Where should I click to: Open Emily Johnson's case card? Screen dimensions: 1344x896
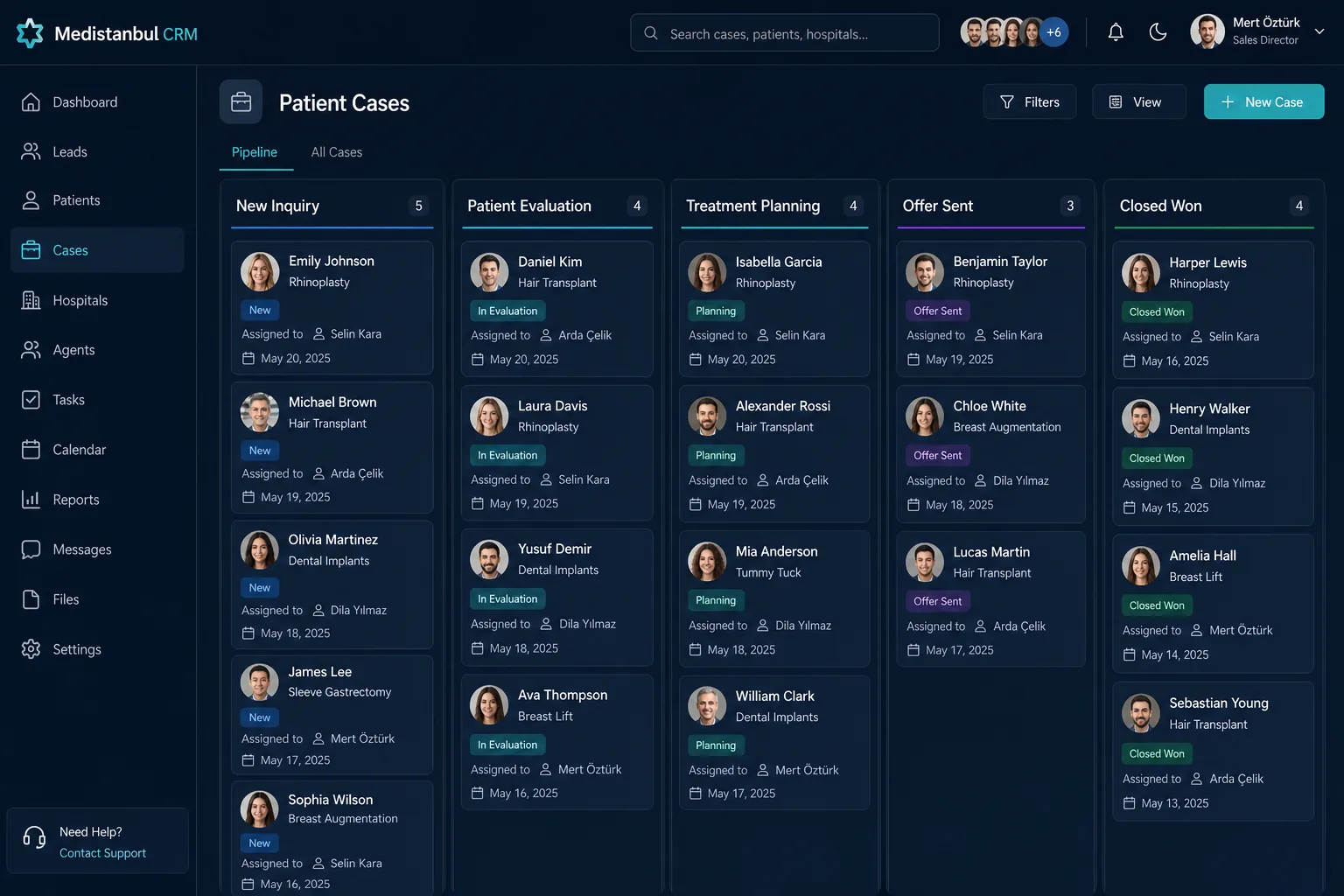coord(332,308)
